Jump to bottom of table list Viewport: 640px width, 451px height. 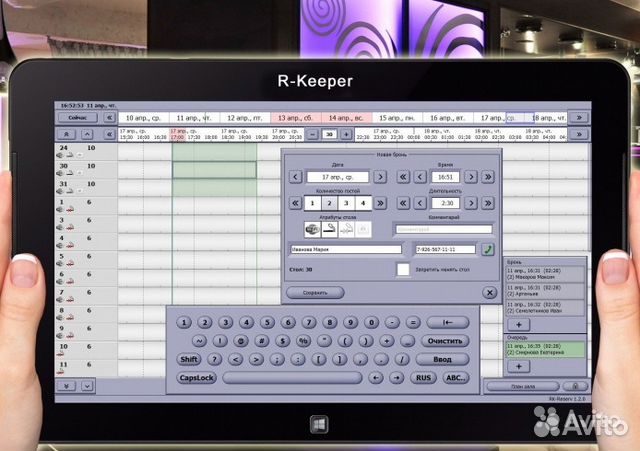(x=67, y=386)
